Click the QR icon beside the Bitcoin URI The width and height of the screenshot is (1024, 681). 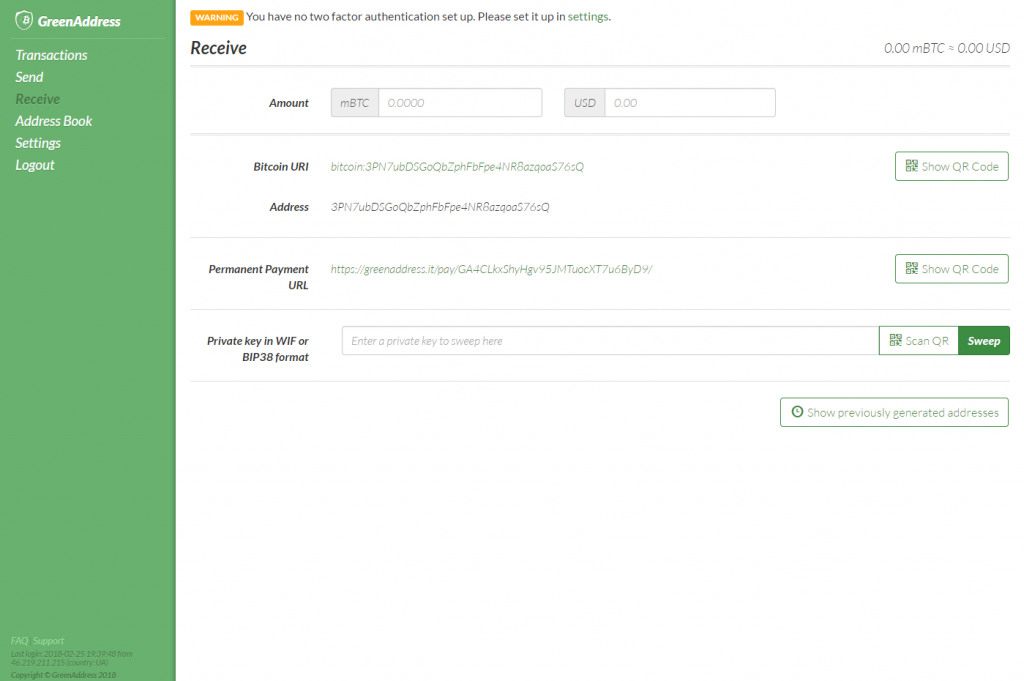coord(912,166)
